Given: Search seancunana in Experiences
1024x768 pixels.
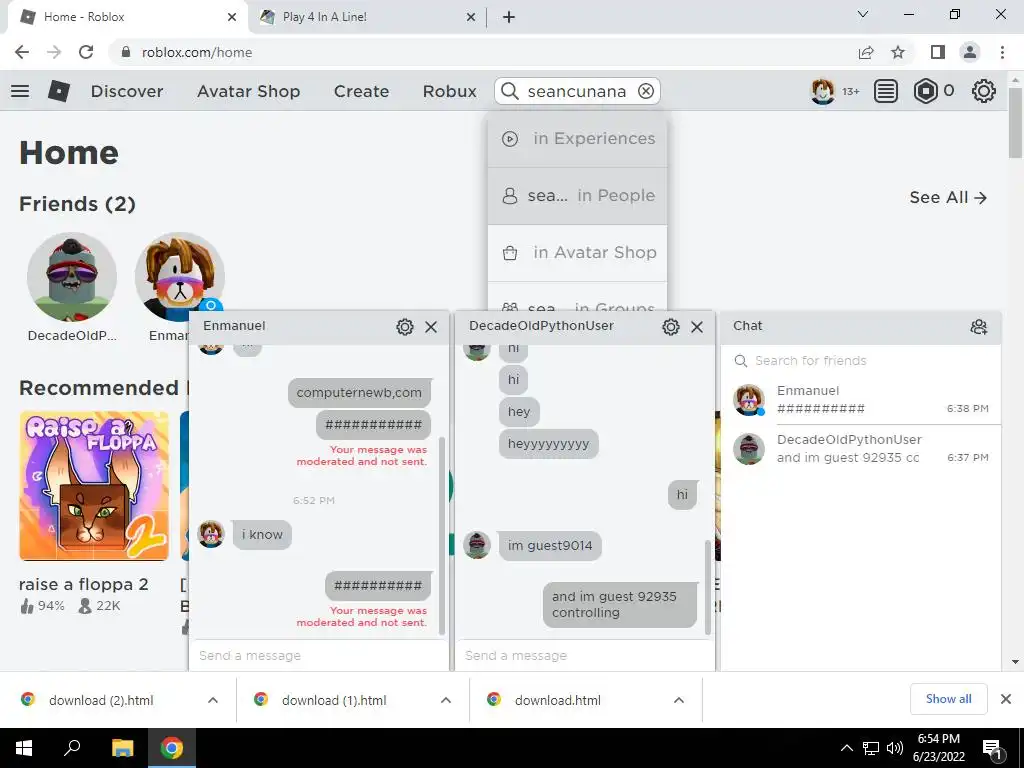Looking at the screenshot, I should [577, 138].
